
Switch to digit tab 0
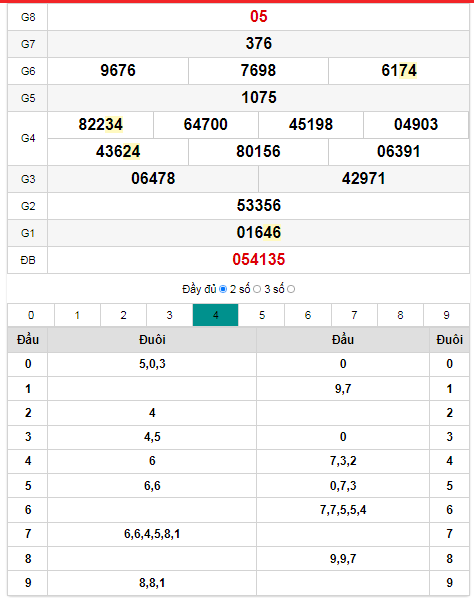(31, 315)
